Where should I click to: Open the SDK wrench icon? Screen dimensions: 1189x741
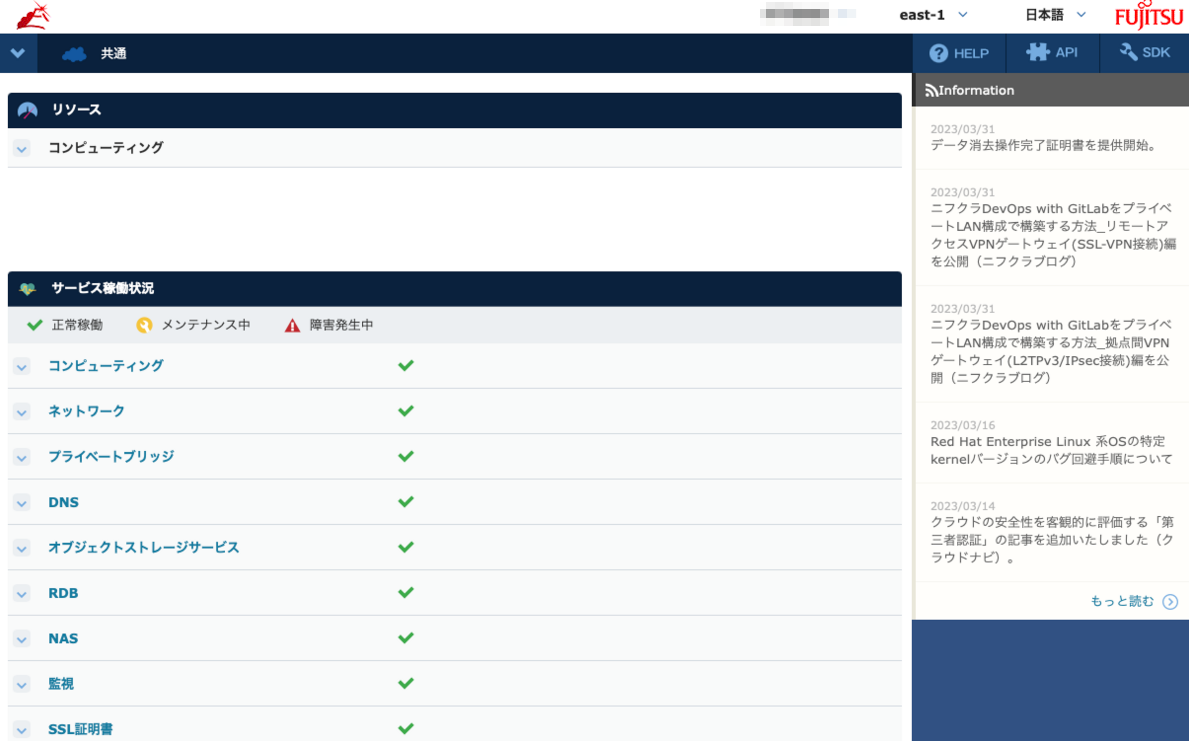tap(1129, 53)
